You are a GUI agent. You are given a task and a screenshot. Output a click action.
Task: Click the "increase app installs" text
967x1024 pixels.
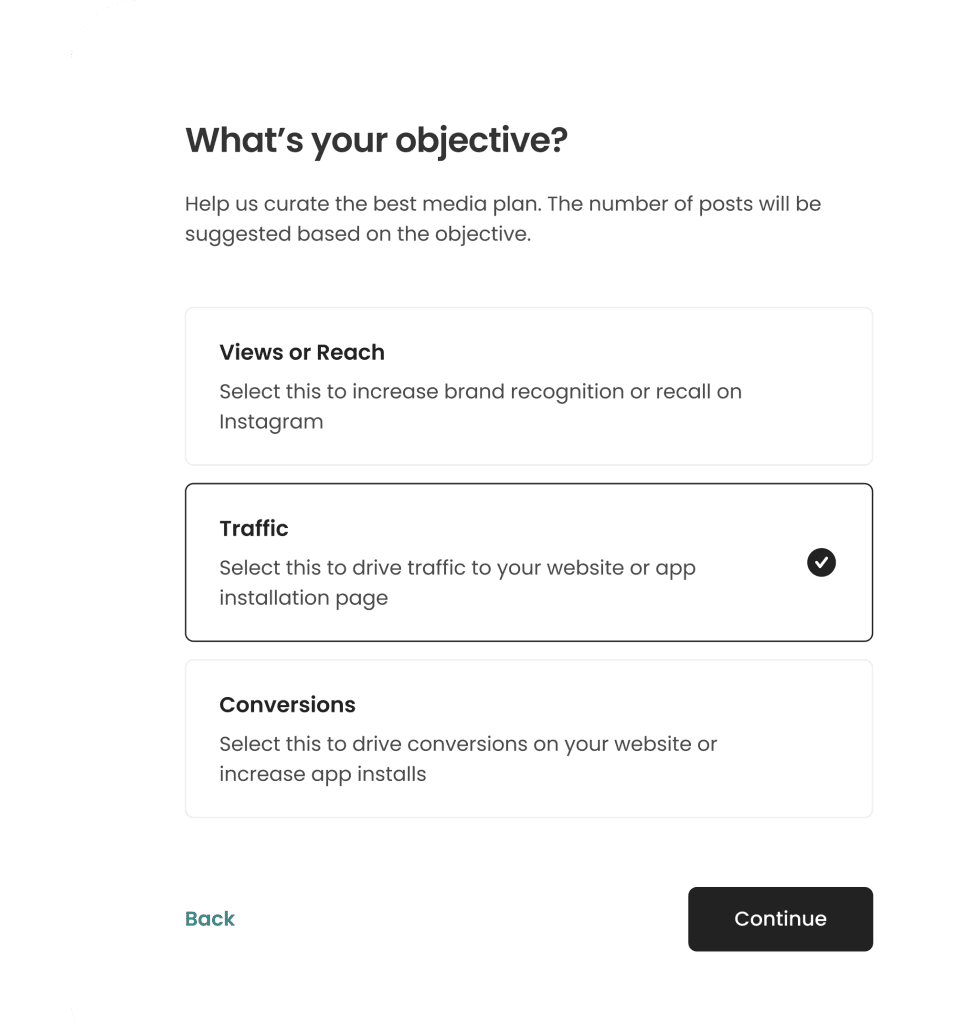tap(323, 774)
